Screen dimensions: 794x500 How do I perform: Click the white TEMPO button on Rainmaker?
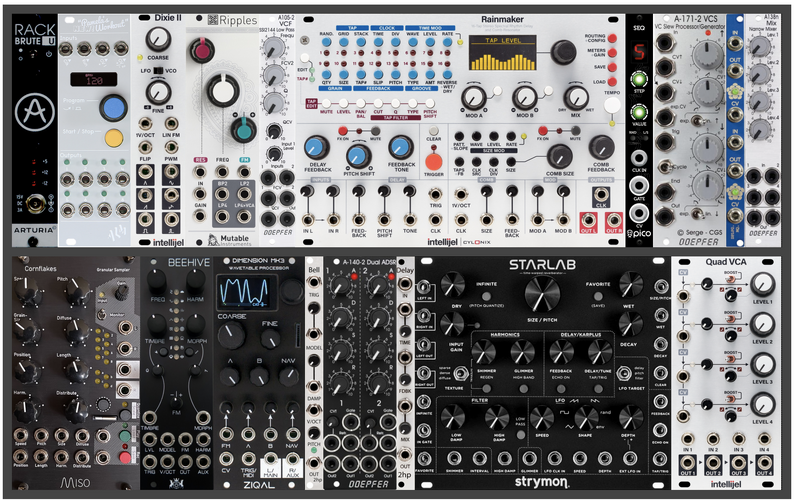point(612,105)
